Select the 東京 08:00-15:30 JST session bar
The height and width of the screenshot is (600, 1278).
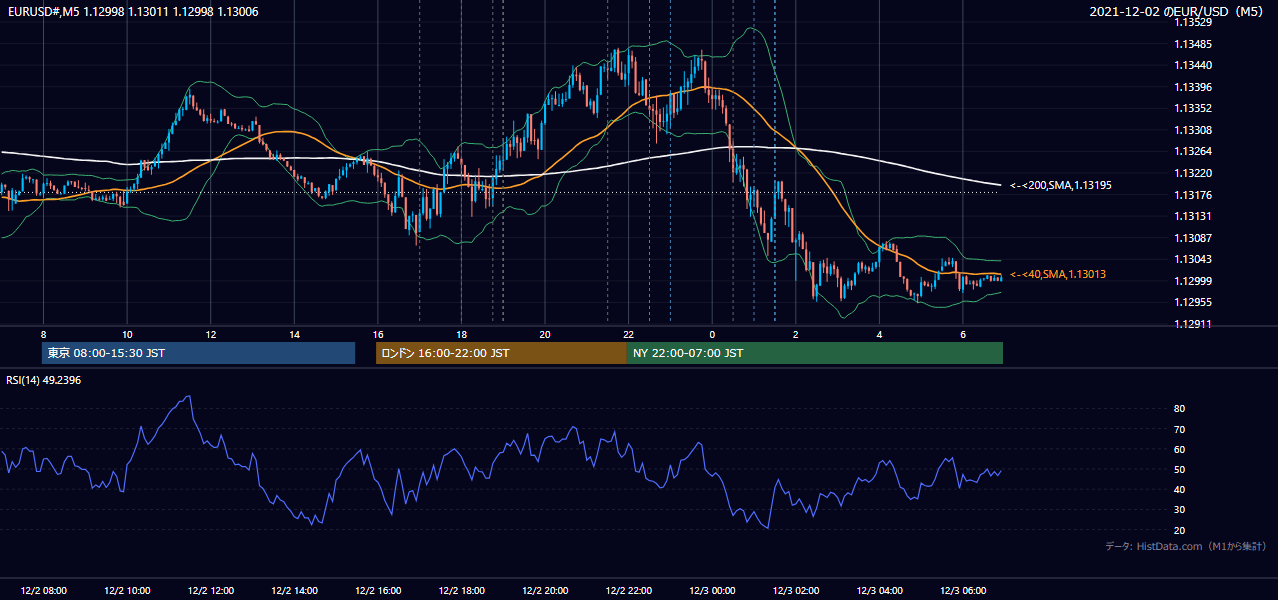[198, 353]
